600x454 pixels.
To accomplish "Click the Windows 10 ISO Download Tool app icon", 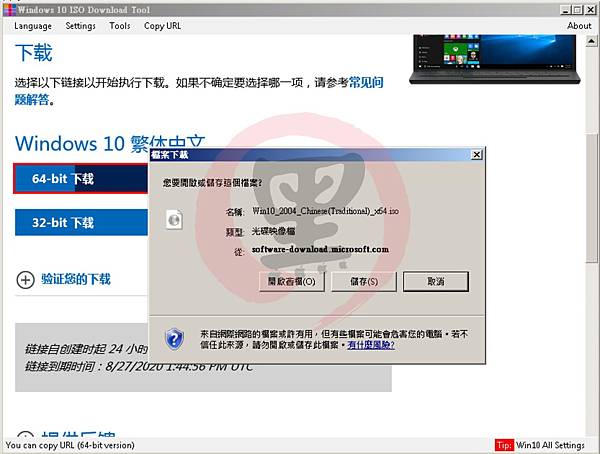I will point(9,10).
